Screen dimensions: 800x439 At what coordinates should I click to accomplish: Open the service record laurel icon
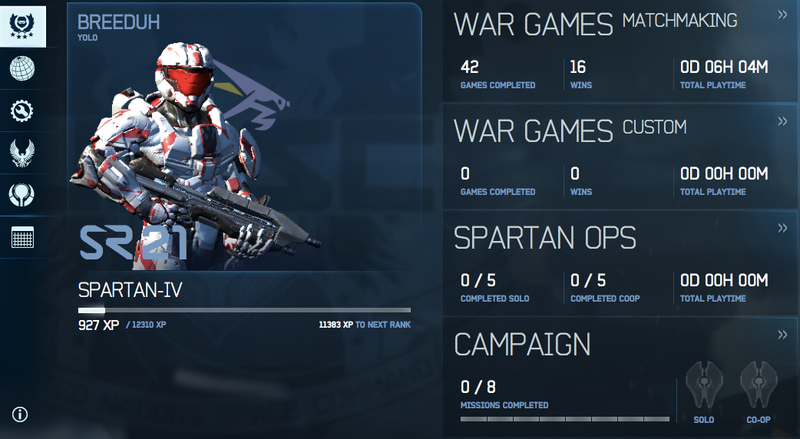click(22, 26)
